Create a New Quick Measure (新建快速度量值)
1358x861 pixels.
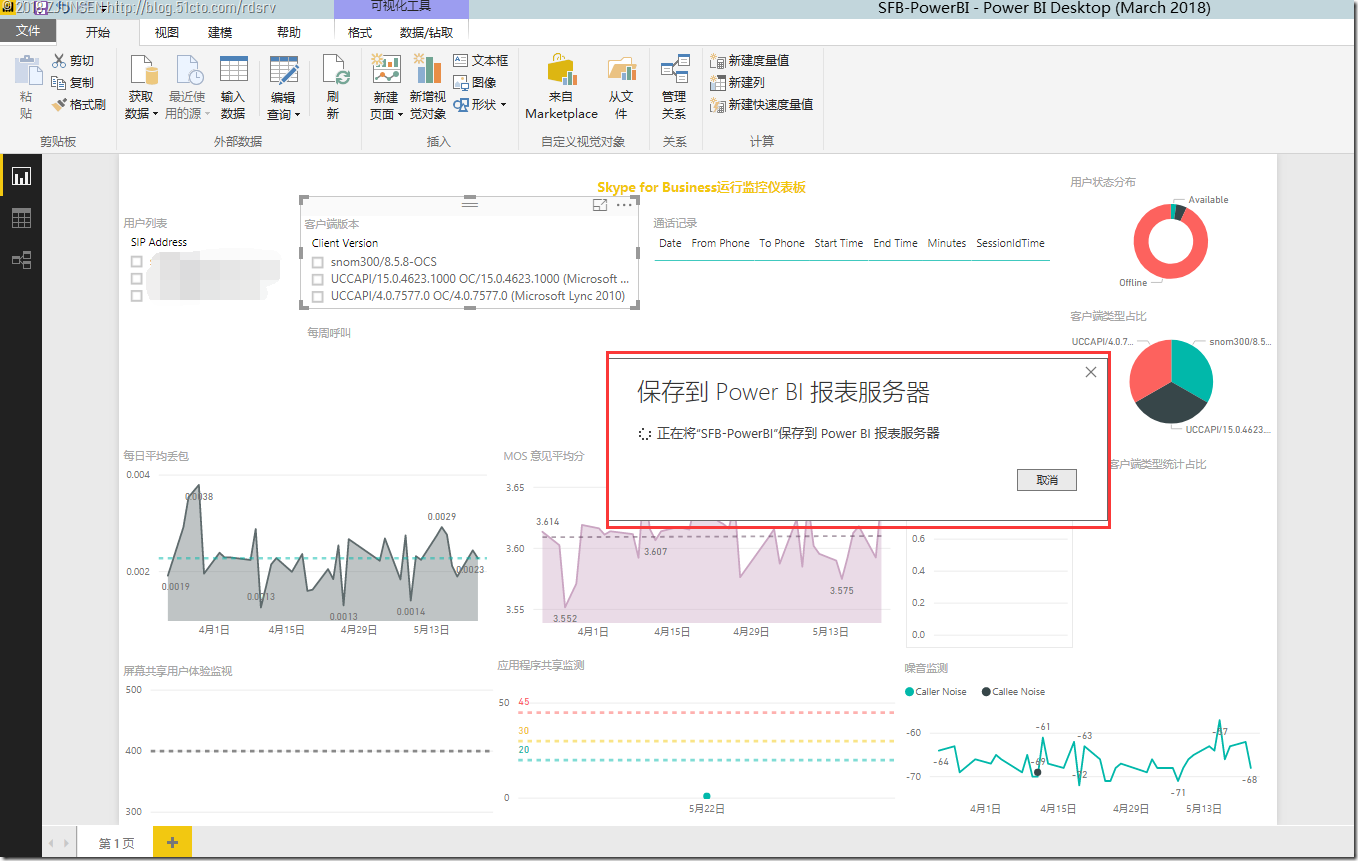pos(761,104)
